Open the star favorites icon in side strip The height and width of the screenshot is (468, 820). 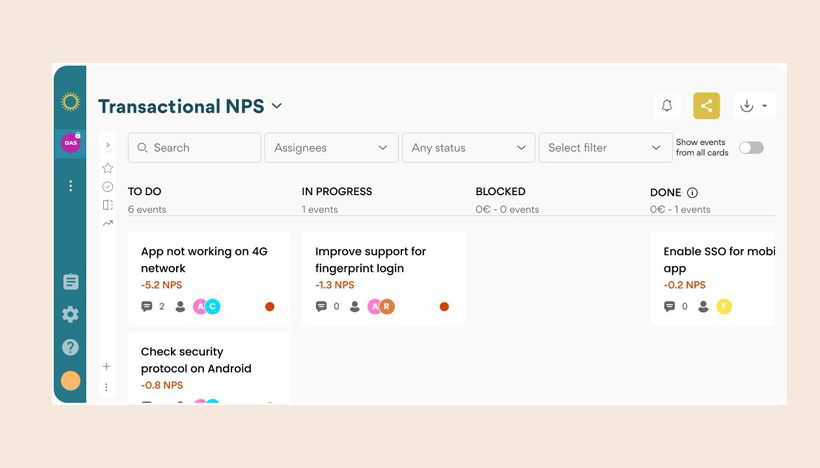coord(108,168)
